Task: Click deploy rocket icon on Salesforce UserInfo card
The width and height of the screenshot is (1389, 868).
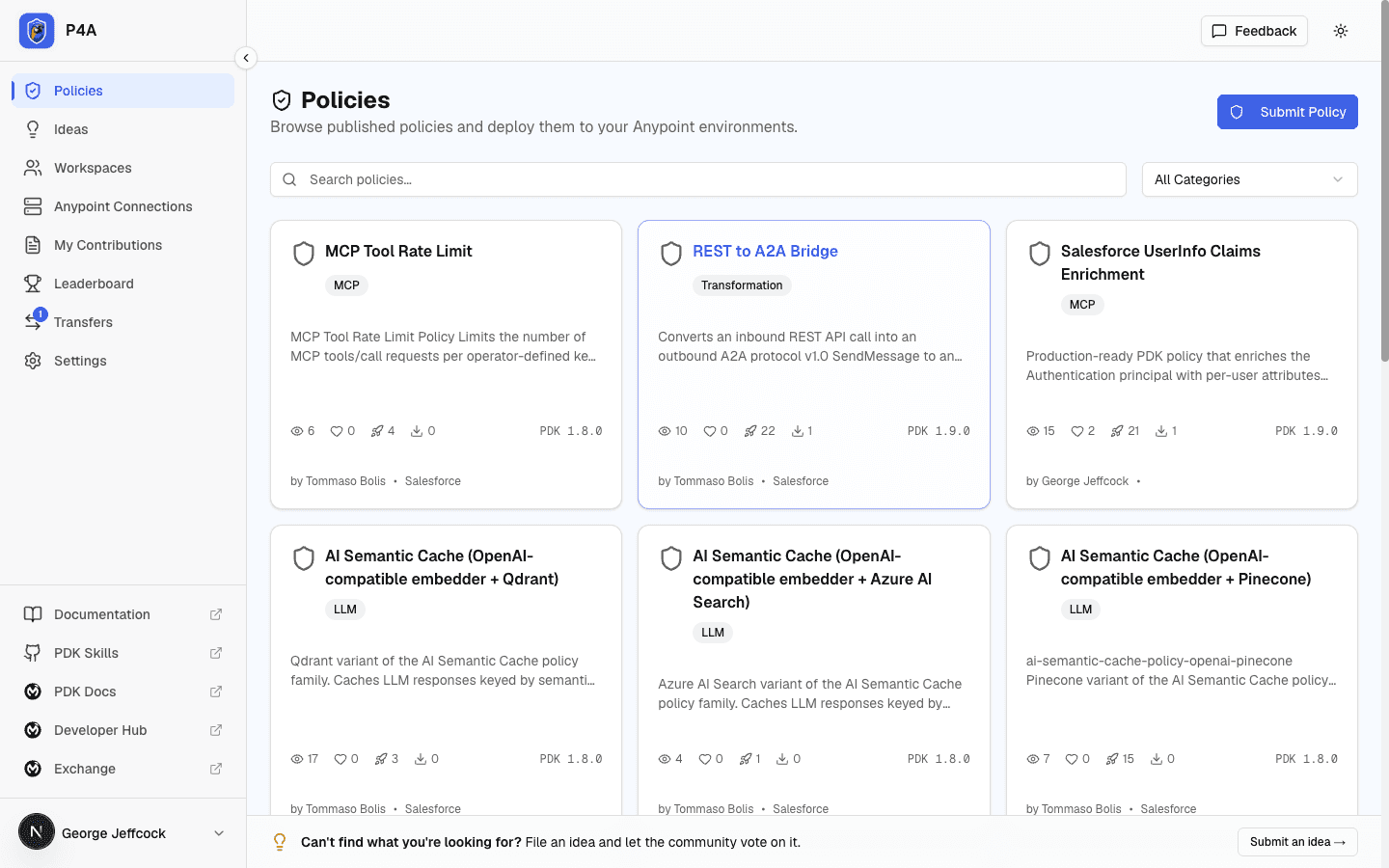Action: pos(1117,431)
